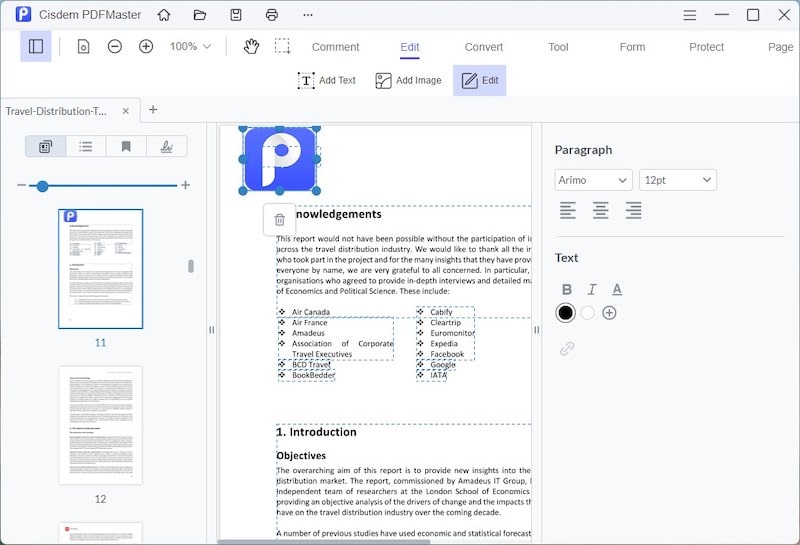
Task: Delete selected image with trash icon
Action: click(280, 220)
